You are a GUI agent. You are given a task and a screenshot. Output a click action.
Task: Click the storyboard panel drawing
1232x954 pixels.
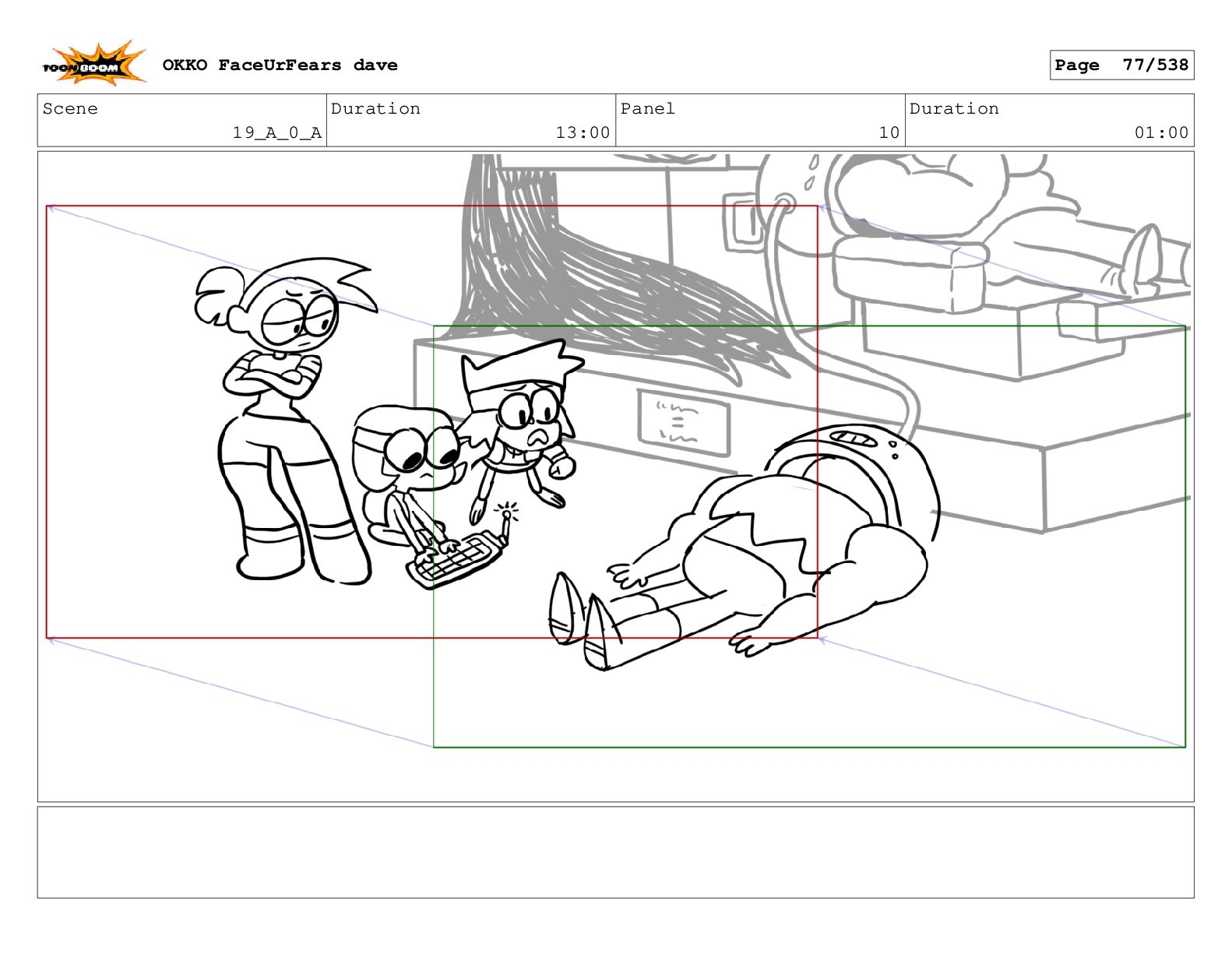pyautogui.click(x=615, y=477)
